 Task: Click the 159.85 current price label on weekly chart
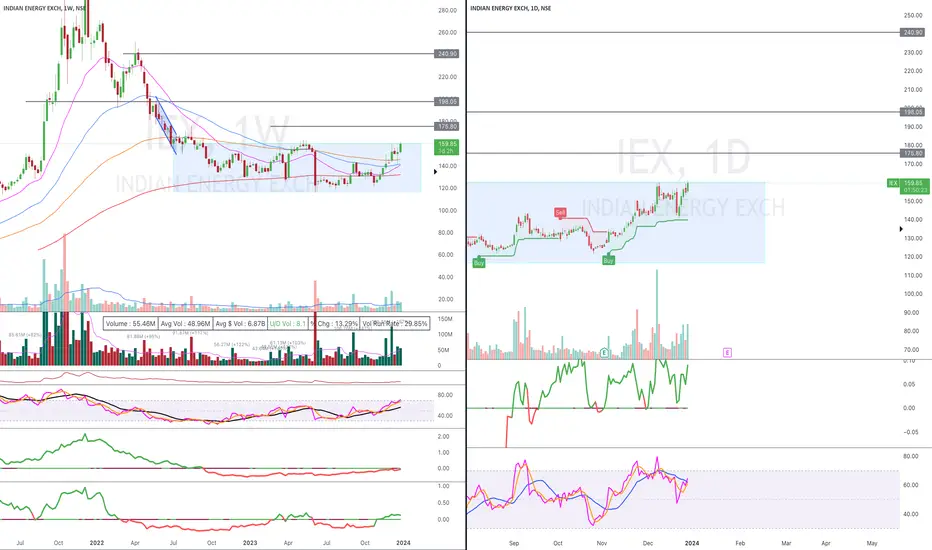tap(447, 147)
